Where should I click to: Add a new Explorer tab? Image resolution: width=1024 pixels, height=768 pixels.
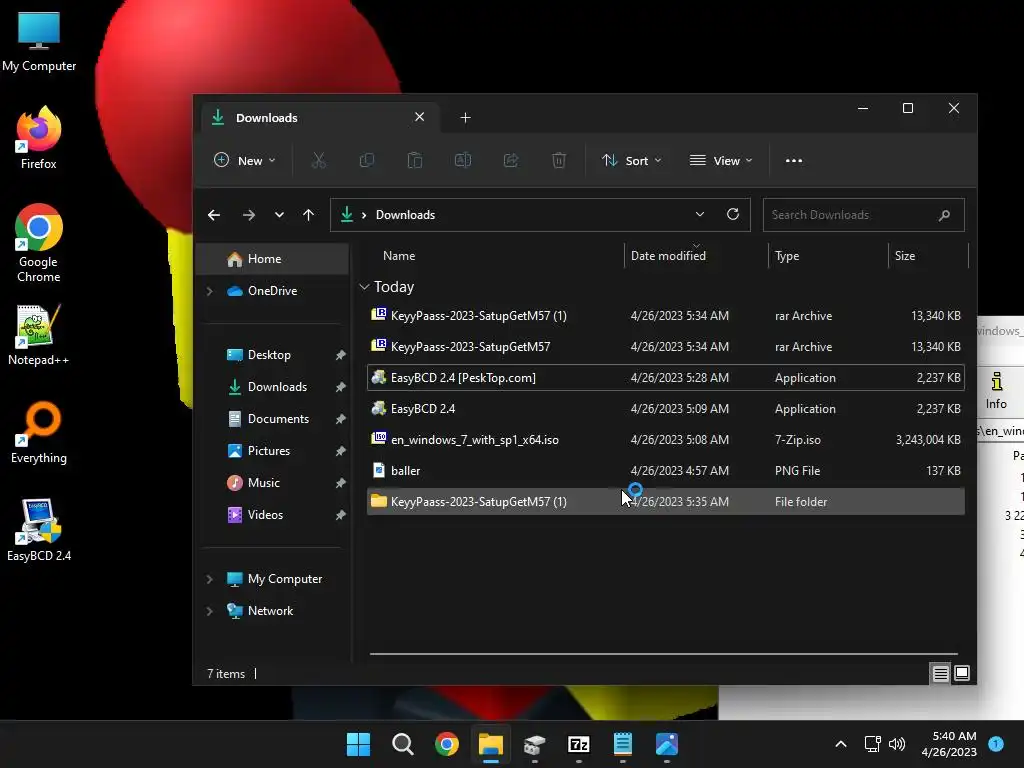click(465, 118)
